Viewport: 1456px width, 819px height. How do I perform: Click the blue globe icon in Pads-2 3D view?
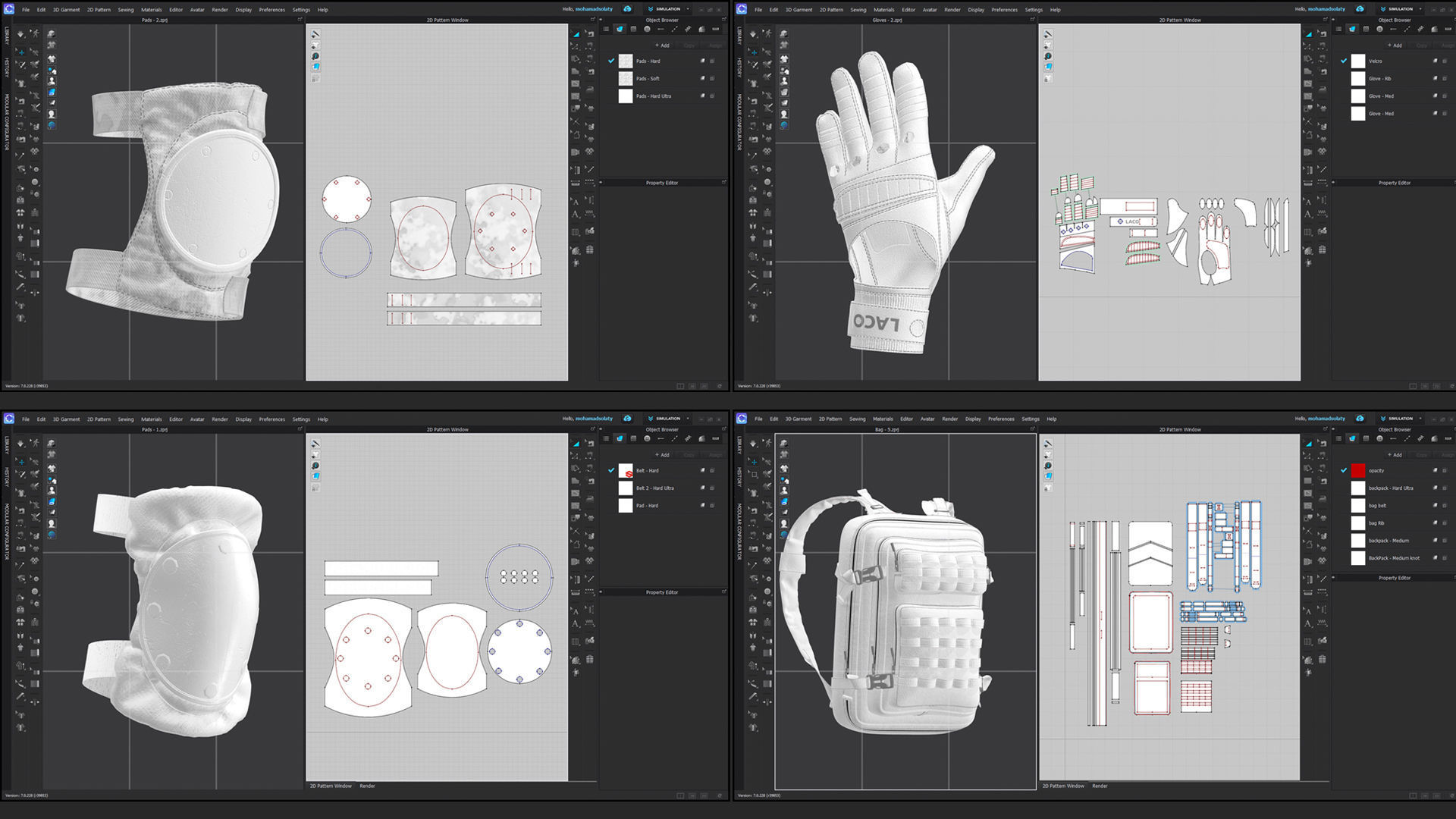pos(52,125)
